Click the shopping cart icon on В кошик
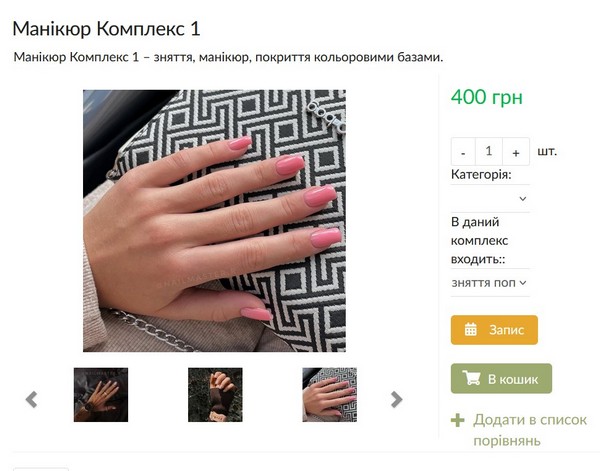Viewport: 600px width, 471px height. pos(471,378)
